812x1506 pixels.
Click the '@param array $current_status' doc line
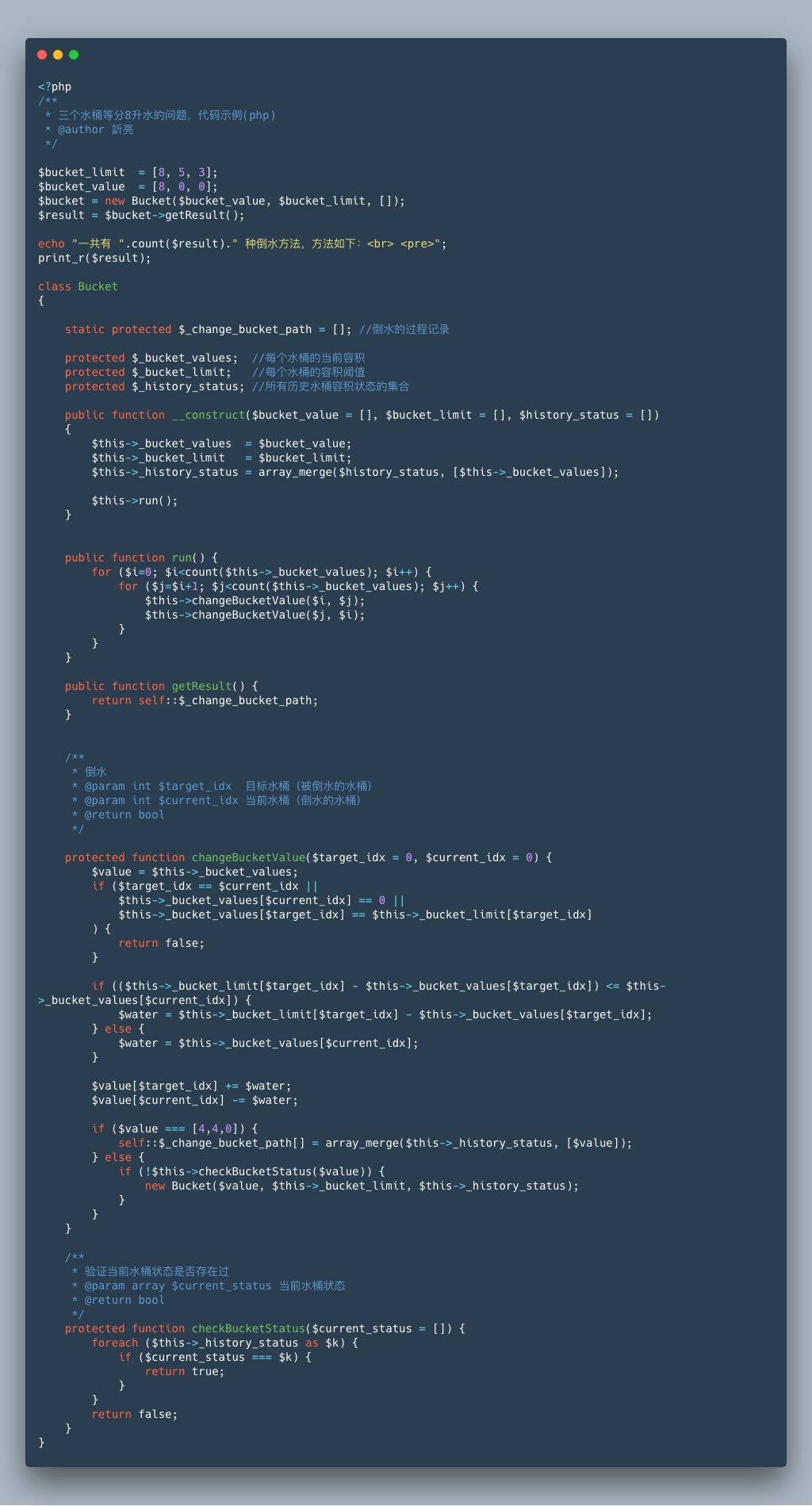[209, 1286]
